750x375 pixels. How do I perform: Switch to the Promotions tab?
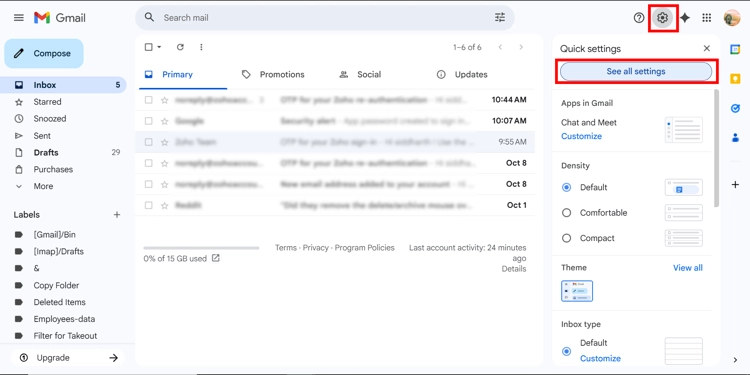point(282,75)
